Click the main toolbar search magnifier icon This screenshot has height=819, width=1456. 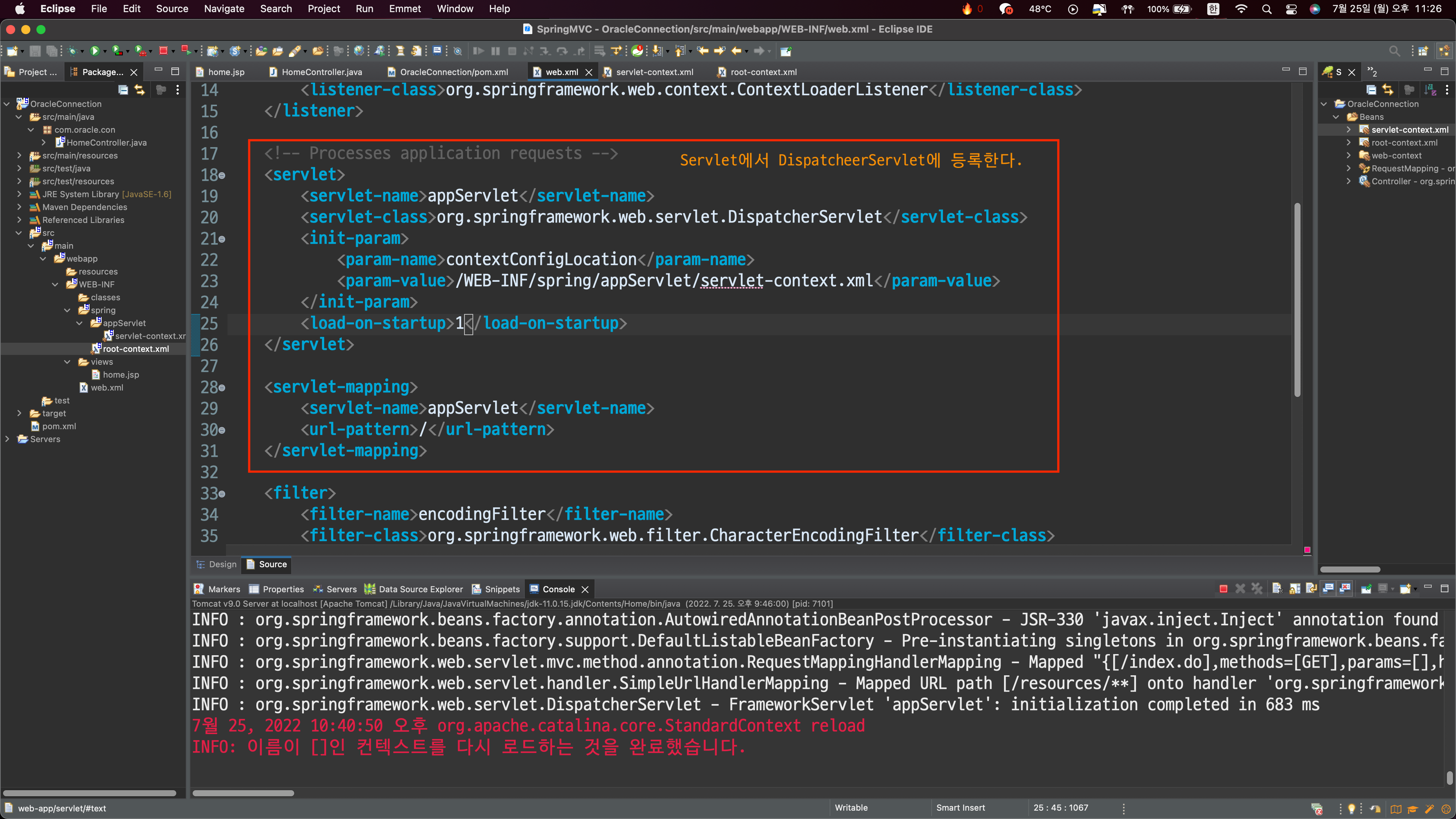[x=1395, y=52]
